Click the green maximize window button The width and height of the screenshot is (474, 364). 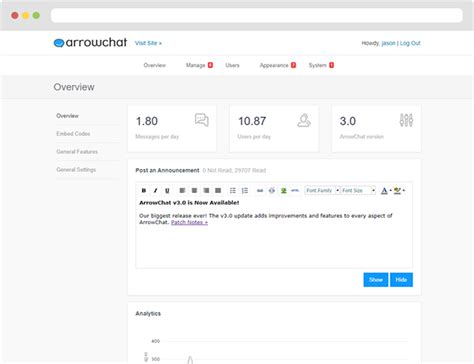36,15
